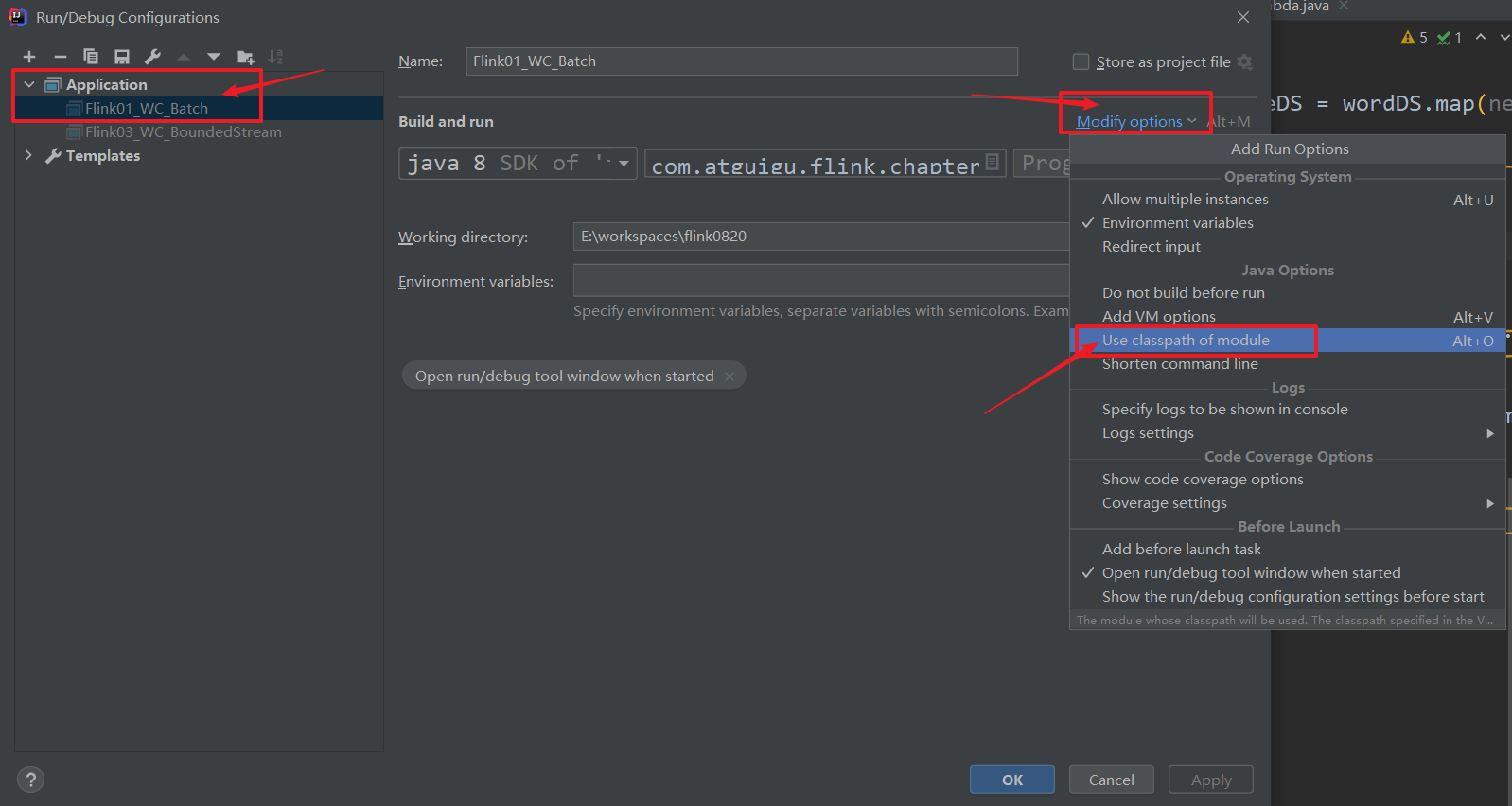Open main class browse icon
This screenshot has height=806, width=1512.
coord(992,162)
